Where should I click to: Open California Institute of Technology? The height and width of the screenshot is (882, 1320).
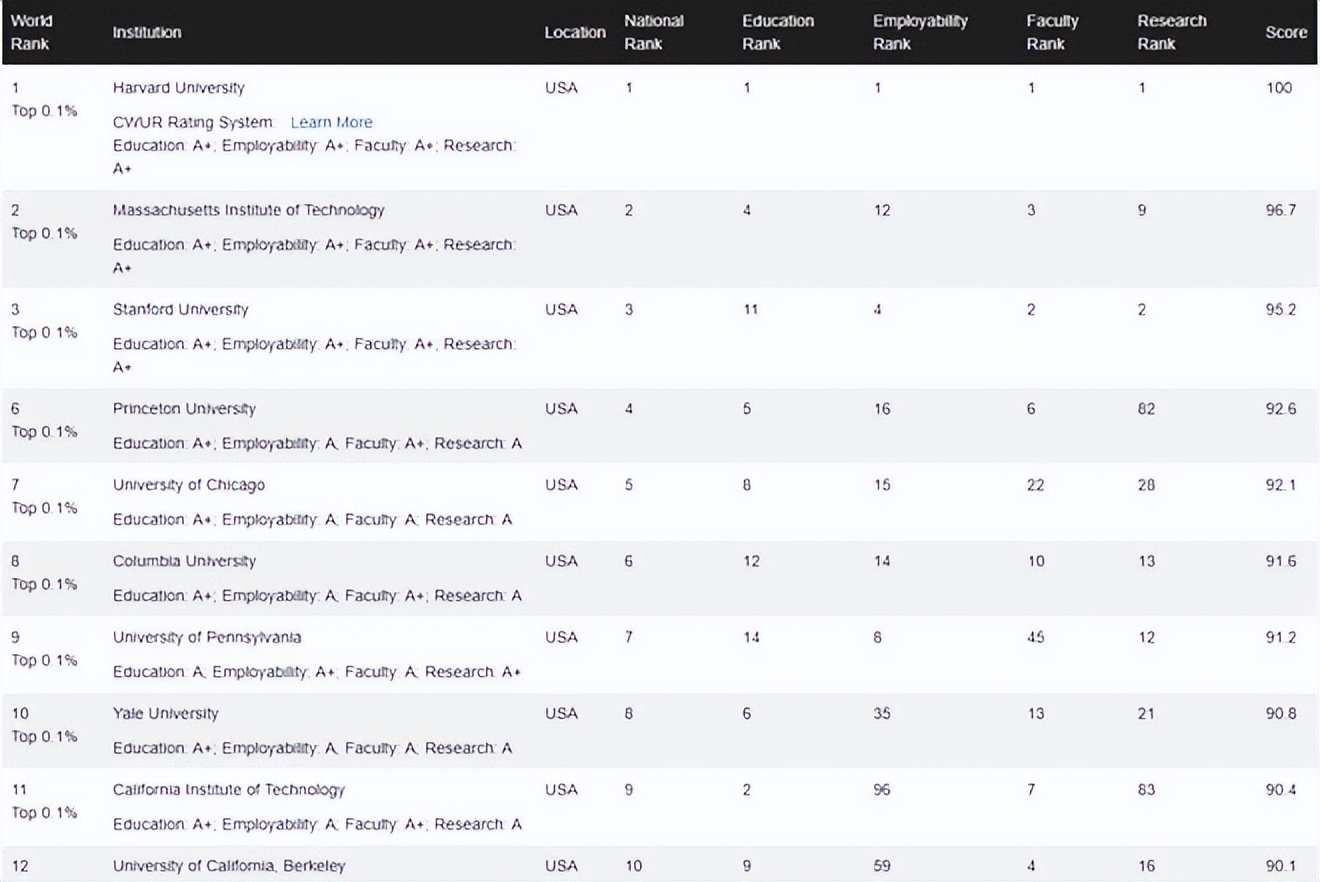[x=228, y=790]
